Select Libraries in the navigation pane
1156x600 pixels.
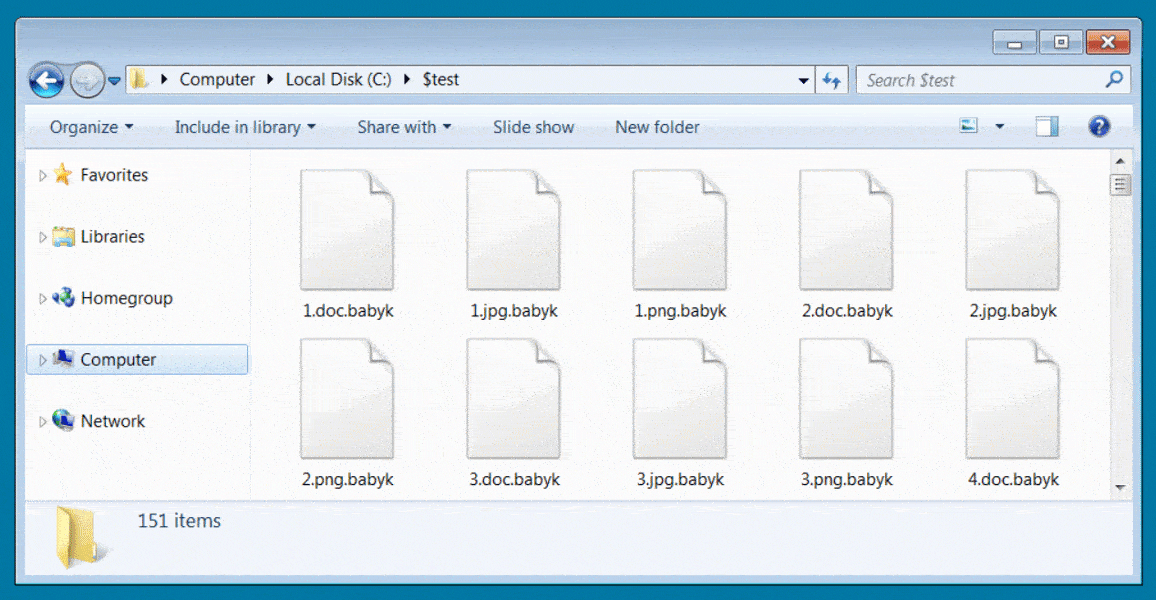point(112,237)
